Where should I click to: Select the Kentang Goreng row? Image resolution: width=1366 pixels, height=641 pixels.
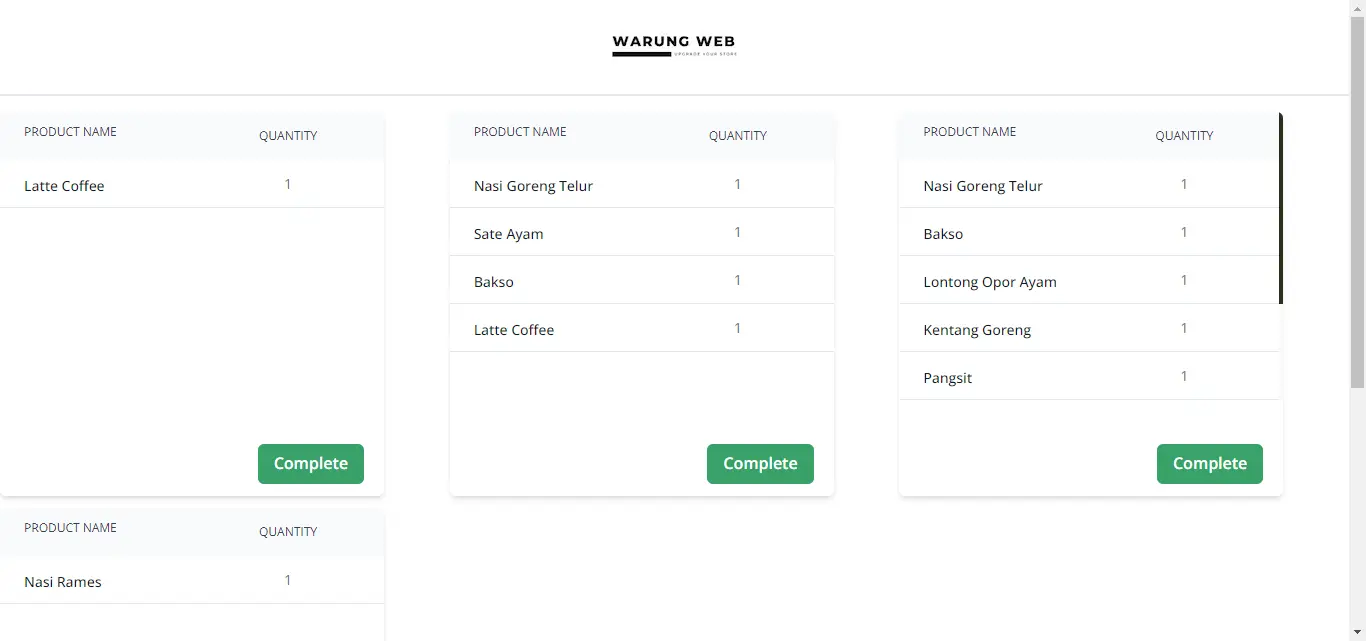point(1090,328)
